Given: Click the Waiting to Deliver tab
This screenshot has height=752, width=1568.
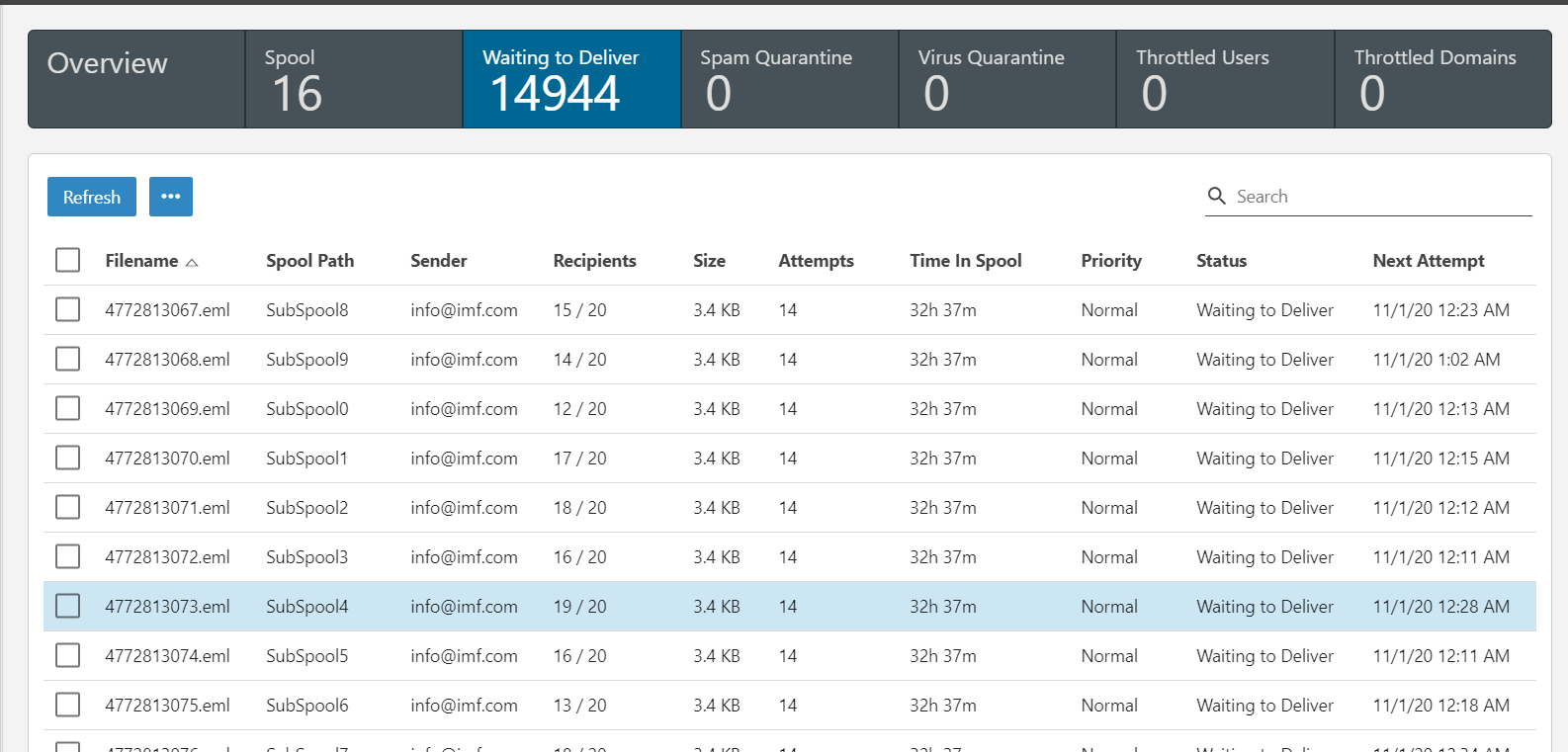Looking at the screenshot, I should [570, 79].
